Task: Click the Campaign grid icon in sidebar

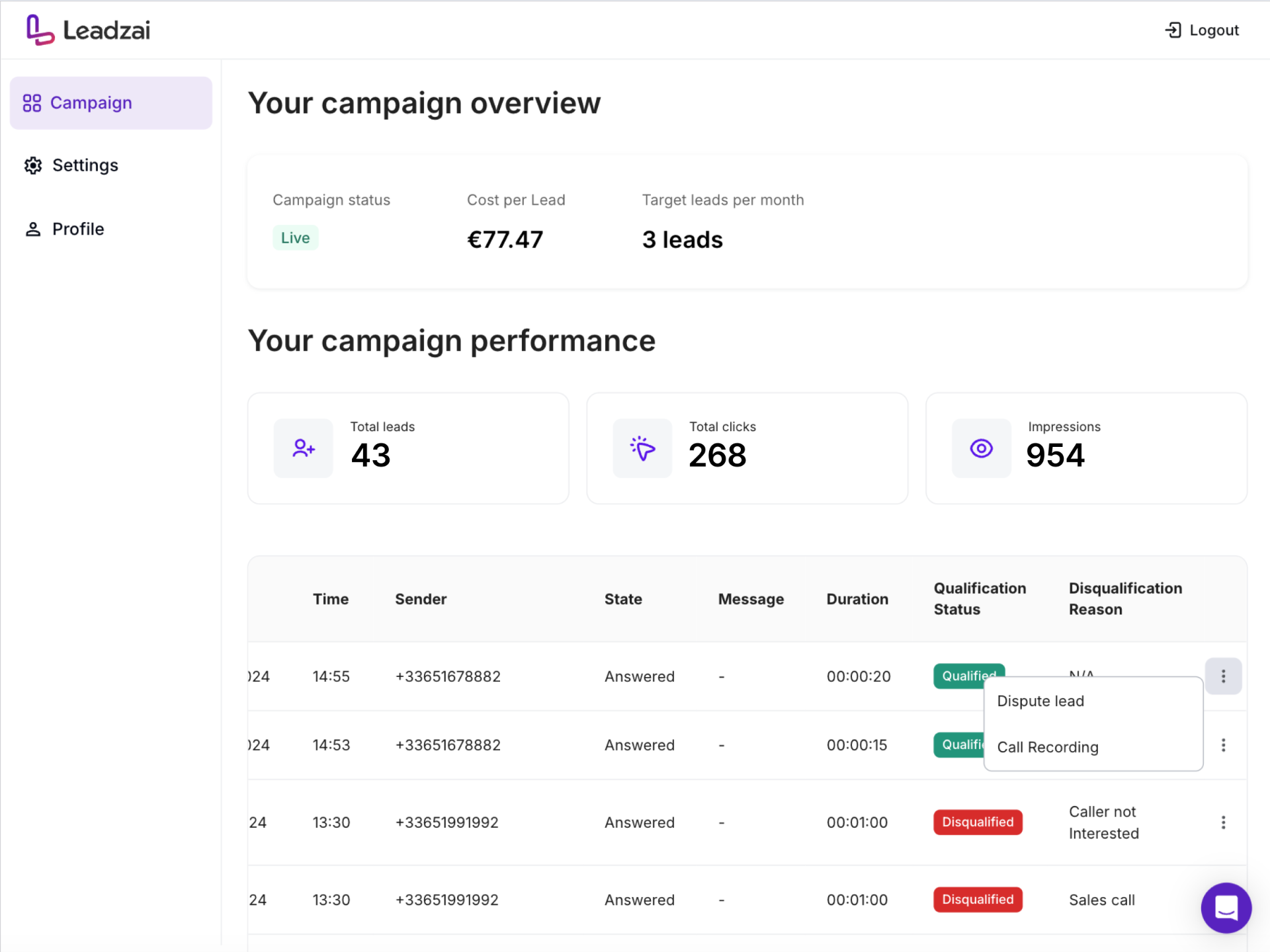Action: pyautogui.click(x=32, y=103)
